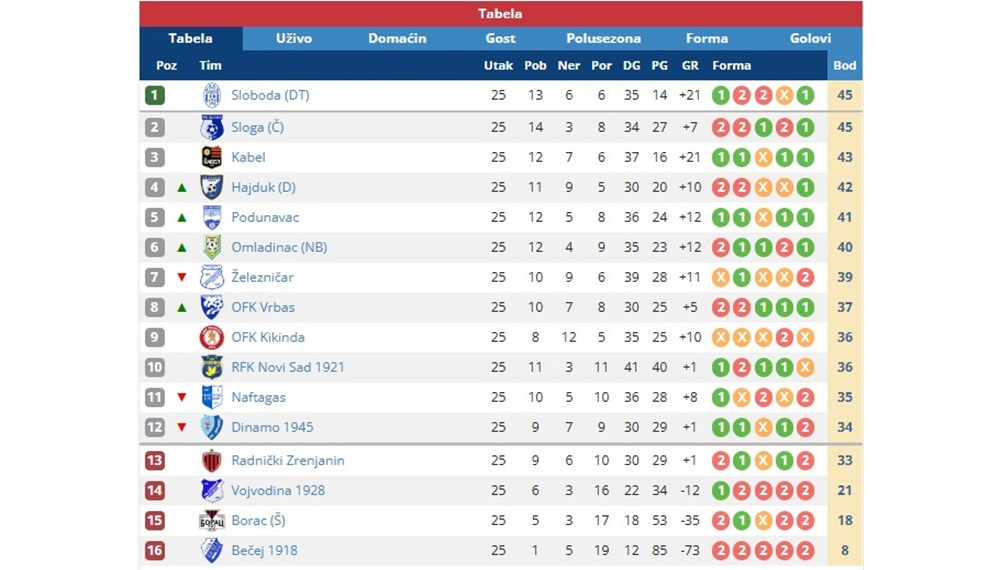Open the Domaćin tab
Image resolution: width=1000 pixels, height=570 pixels.
pos(397,38)
